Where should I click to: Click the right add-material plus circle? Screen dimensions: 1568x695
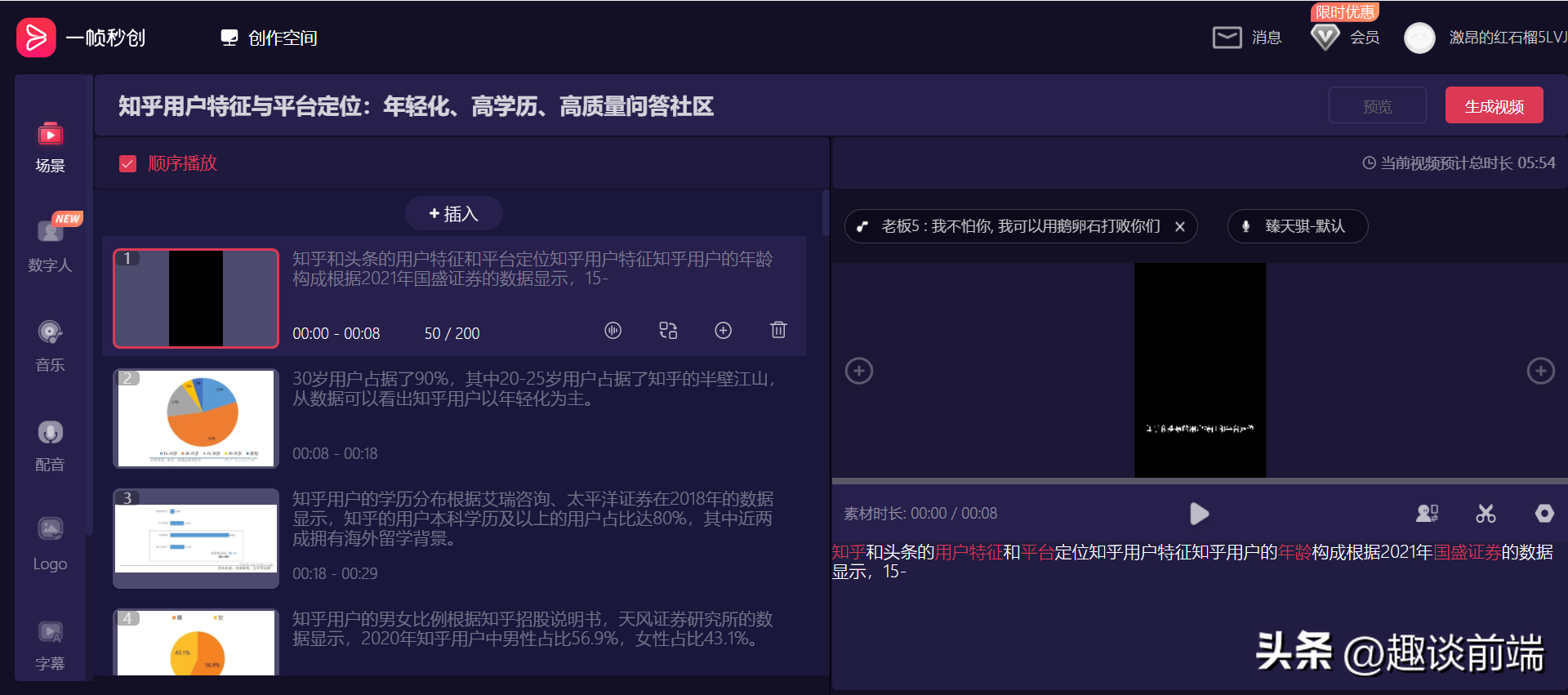(1541, 371)
